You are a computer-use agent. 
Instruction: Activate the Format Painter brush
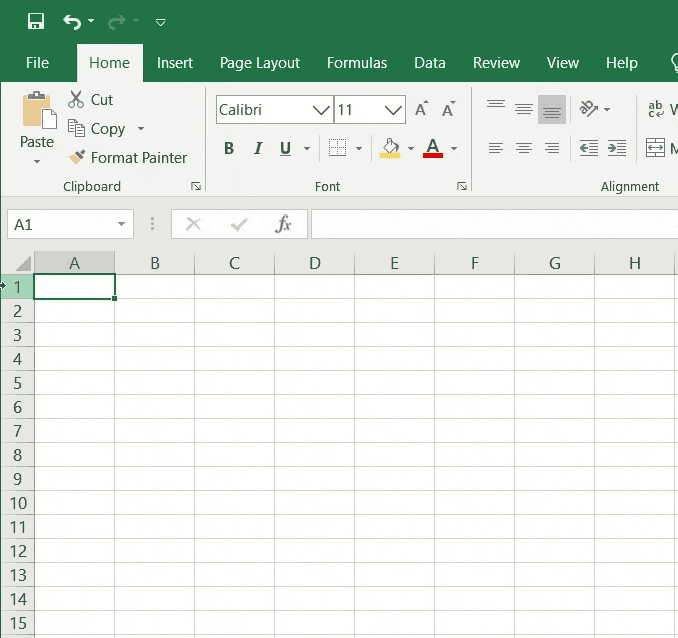(x=77, y=157)
